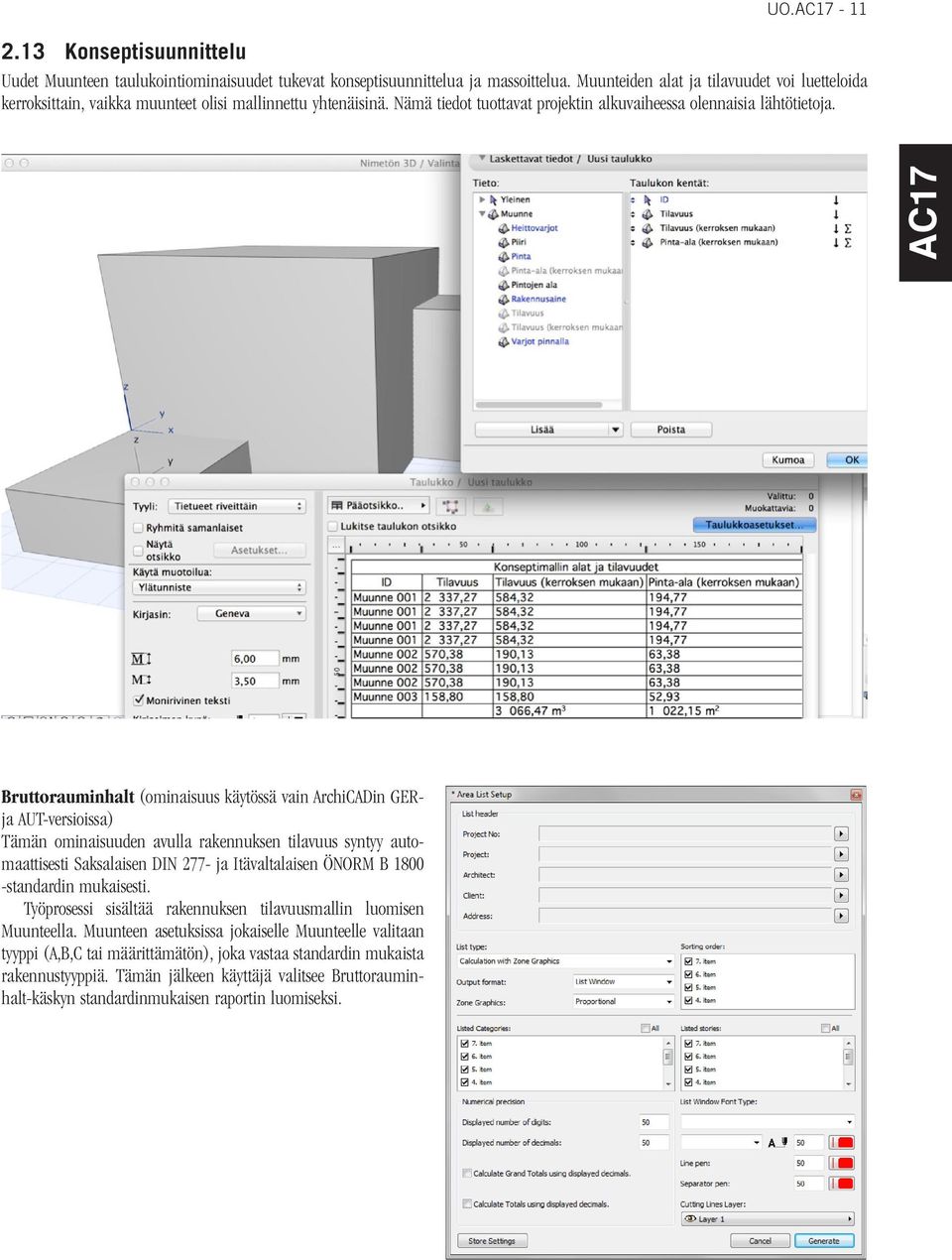Open Zone Graphics dropdown Proportional
The width and height of the screenshot is (952, 1260).
[624, 1002]
